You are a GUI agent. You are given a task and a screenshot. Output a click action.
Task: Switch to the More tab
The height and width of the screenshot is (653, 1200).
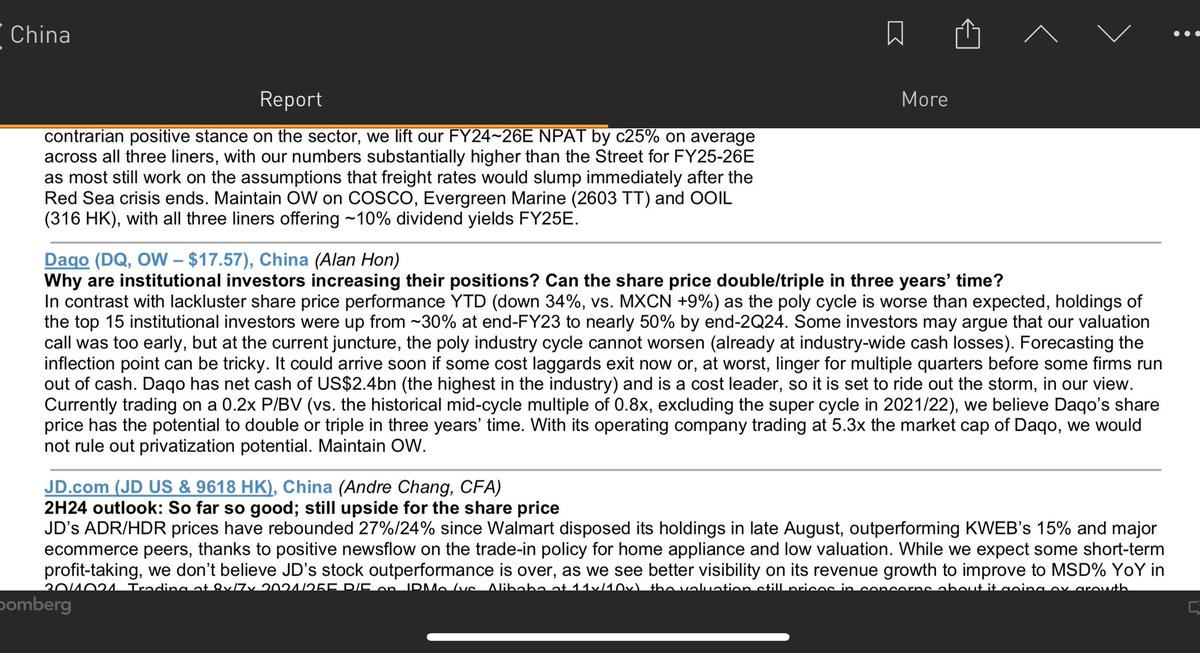[x=924, y=99]
